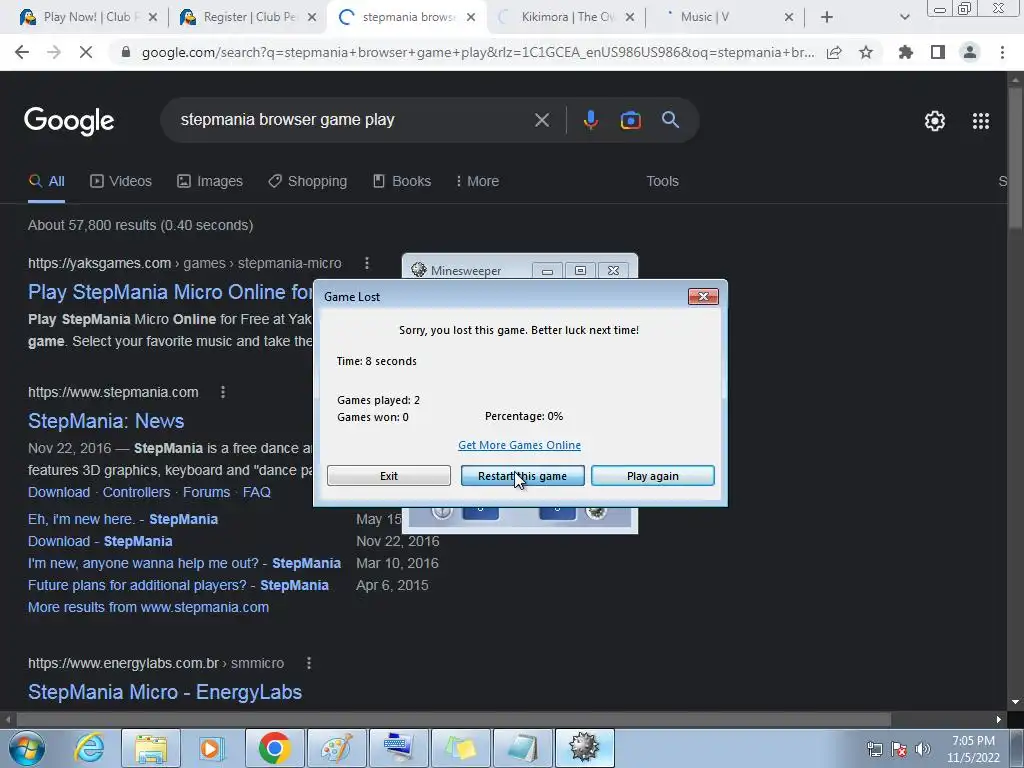Open search Tools options
This screenshot has height=768, width=1024.
click(662, 181)
